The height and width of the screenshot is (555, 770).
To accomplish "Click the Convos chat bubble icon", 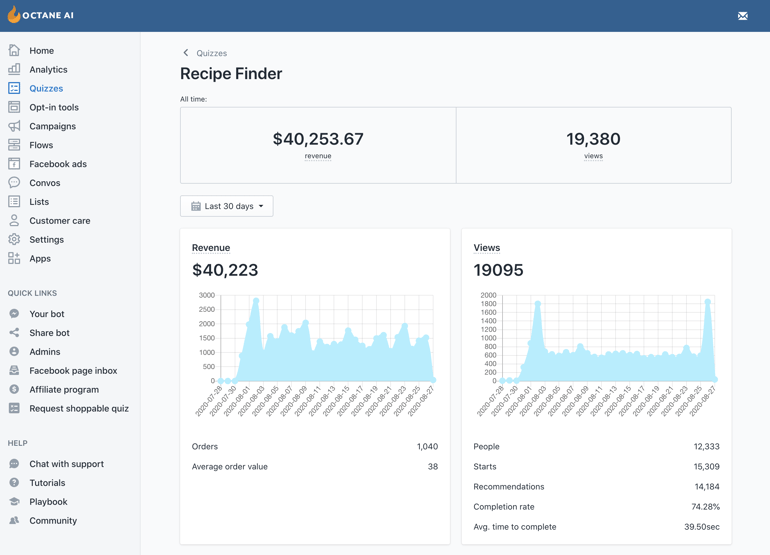I will coord(14,183).
